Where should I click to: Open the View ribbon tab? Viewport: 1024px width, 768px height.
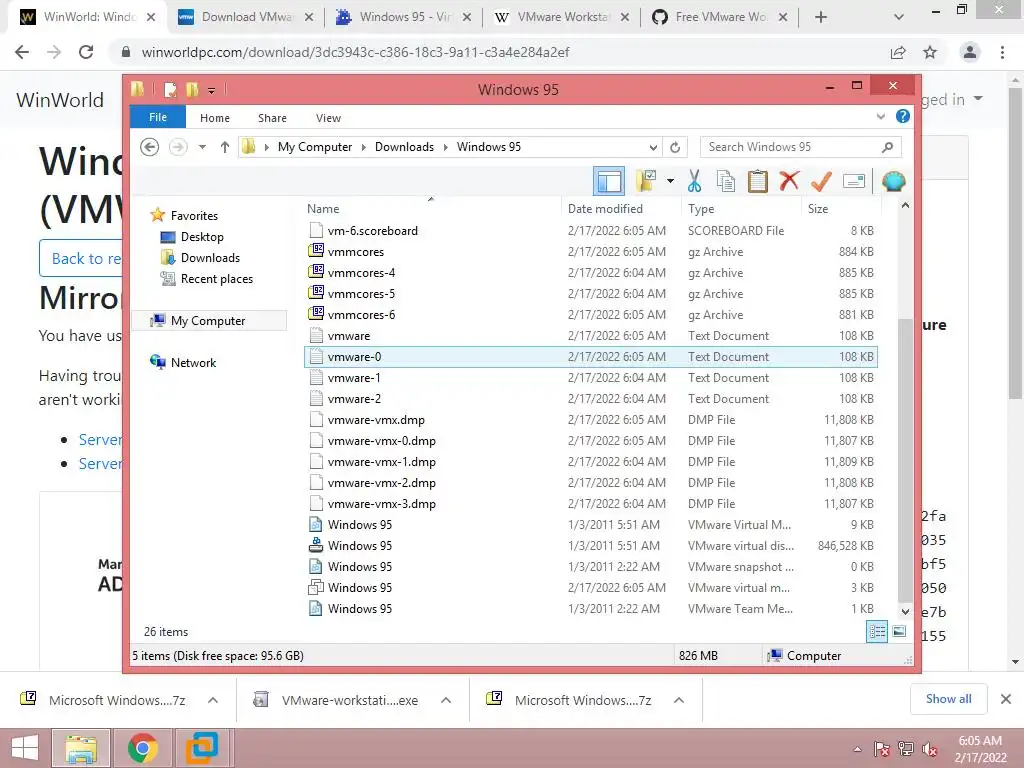point(328,118)
